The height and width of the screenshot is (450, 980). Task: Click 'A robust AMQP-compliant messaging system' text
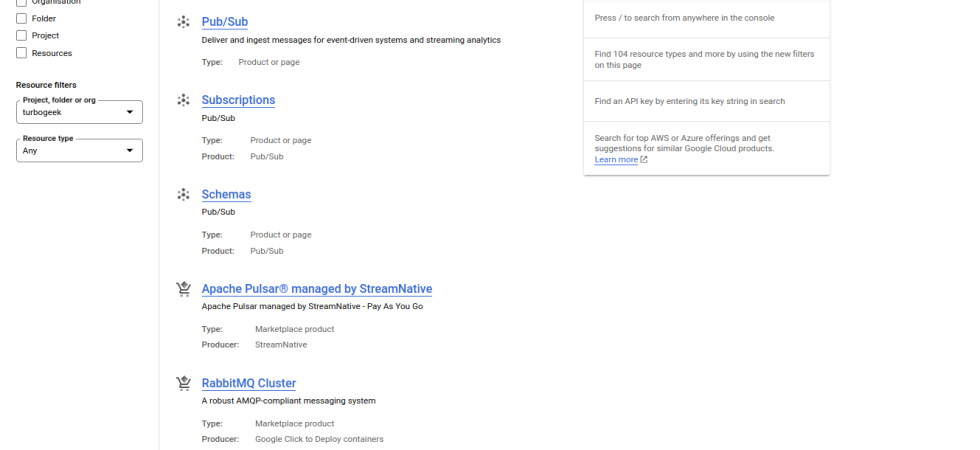click(x=289, y=401)
